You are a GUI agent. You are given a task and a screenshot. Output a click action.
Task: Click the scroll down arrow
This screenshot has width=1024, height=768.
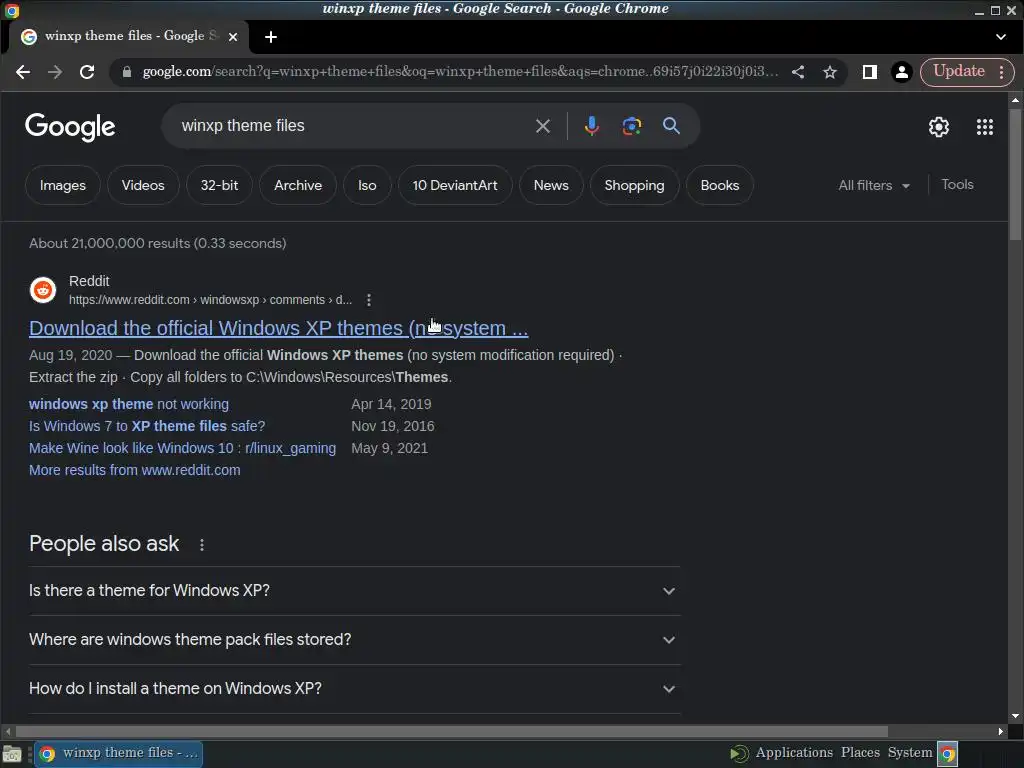[x=1015, y=716]
